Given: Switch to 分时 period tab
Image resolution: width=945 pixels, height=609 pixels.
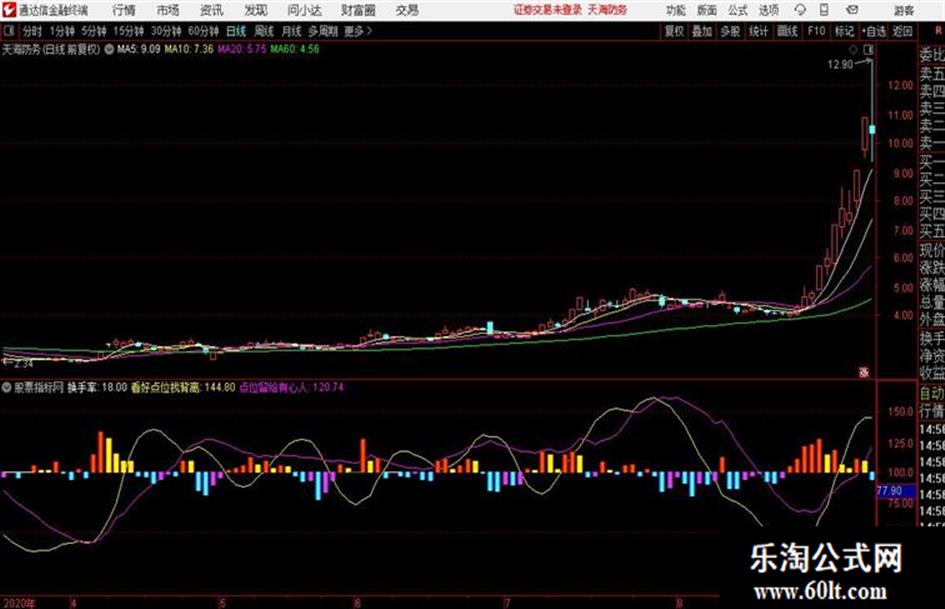Looking at the screenshot, I should pyautogui.click(x=33, y=31).
